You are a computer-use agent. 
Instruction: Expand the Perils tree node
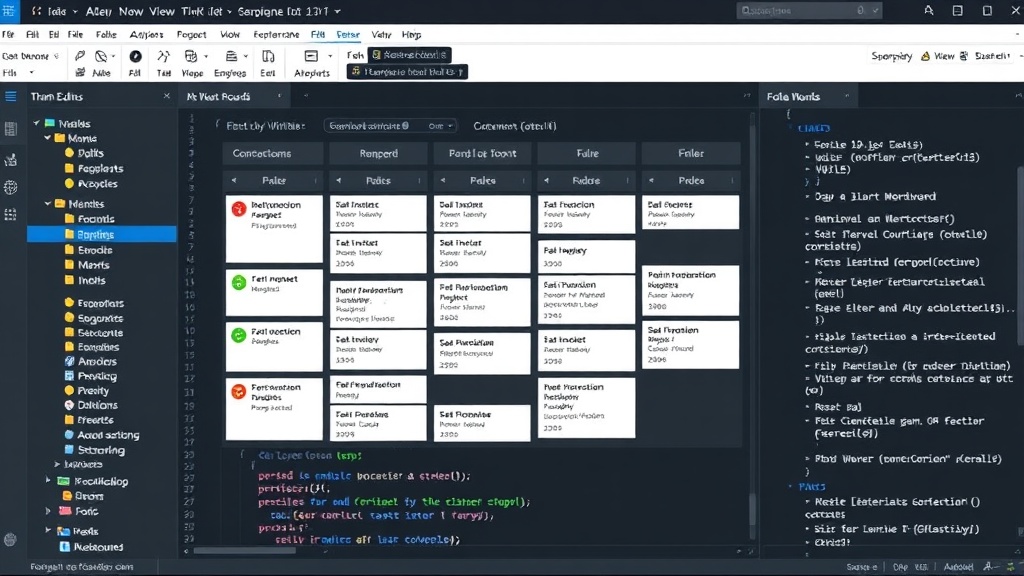[48, 531]
